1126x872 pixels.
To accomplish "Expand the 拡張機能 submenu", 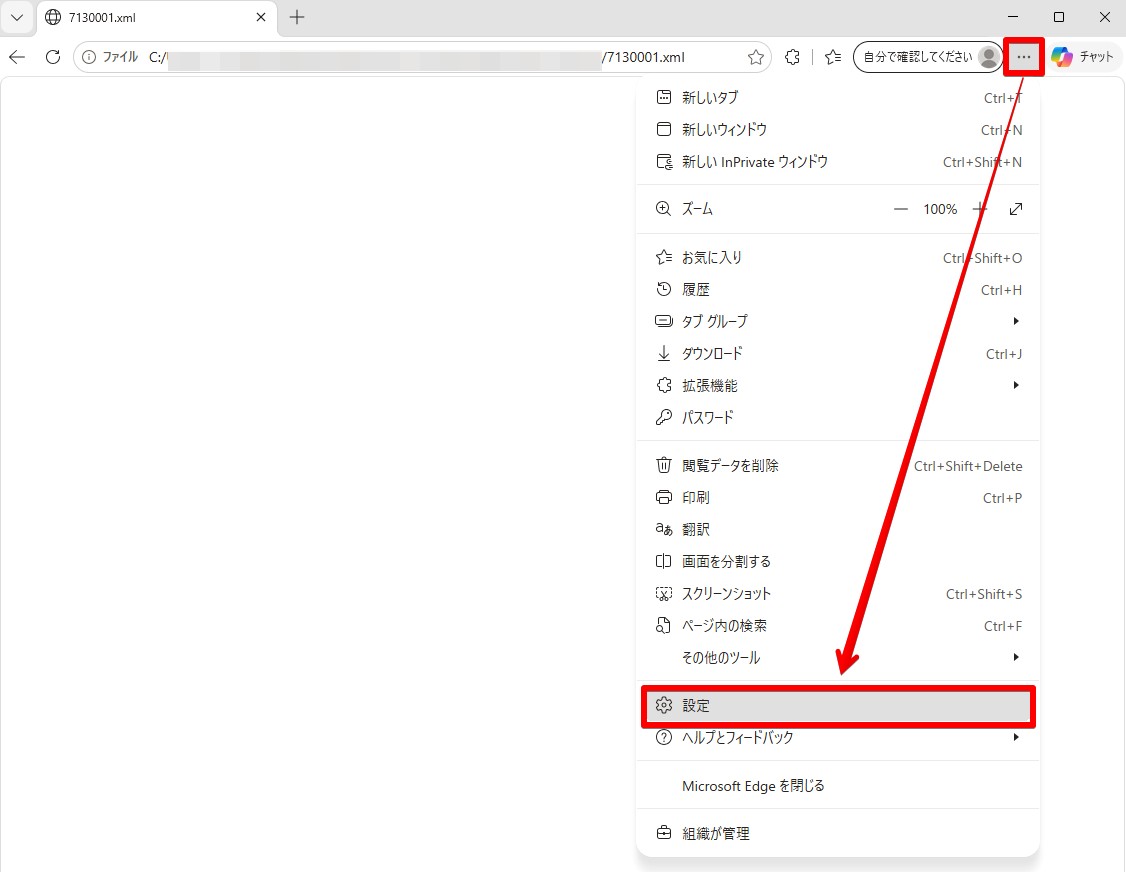I will 838,386.
